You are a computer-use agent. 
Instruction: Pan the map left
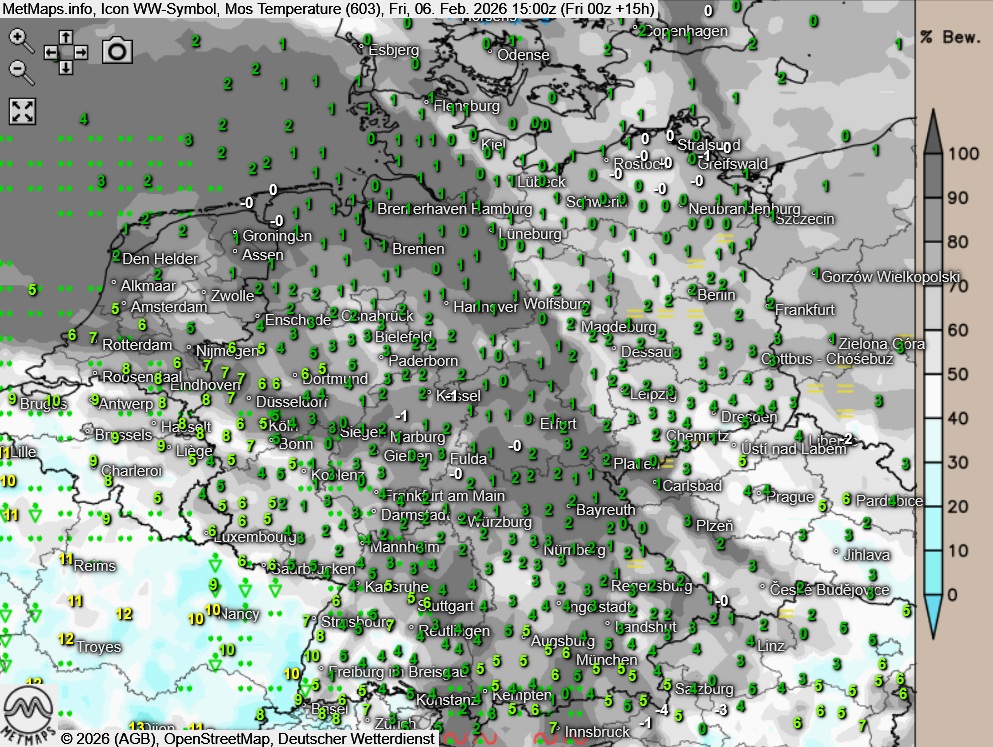click(x=50, y=52)
